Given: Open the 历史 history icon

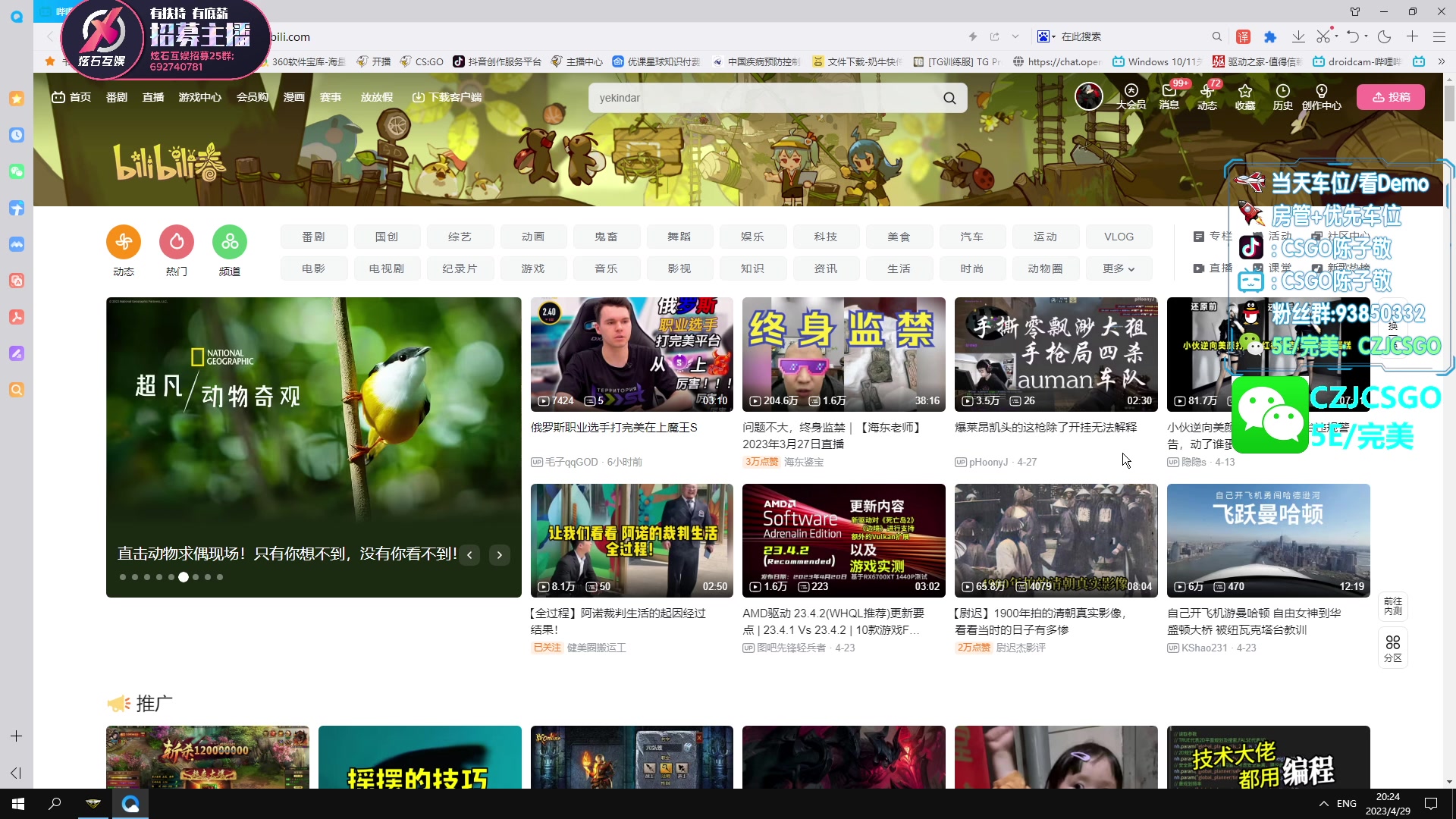Looking at the screenshot, I should [1283, 97].
